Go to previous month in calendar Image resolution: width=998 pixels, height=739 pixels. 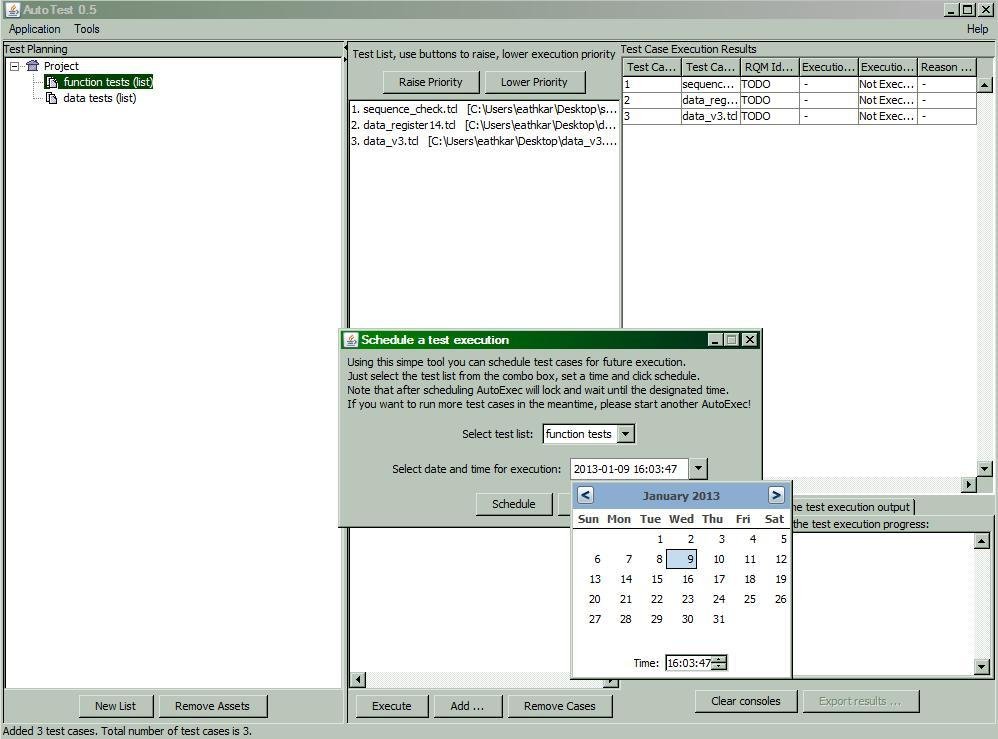tap(585, 494)
